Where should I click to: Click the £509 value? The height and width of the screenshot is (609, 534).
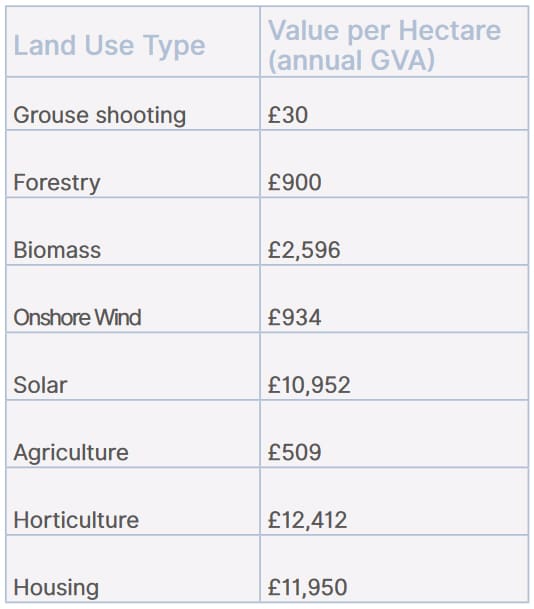point(294,452)
